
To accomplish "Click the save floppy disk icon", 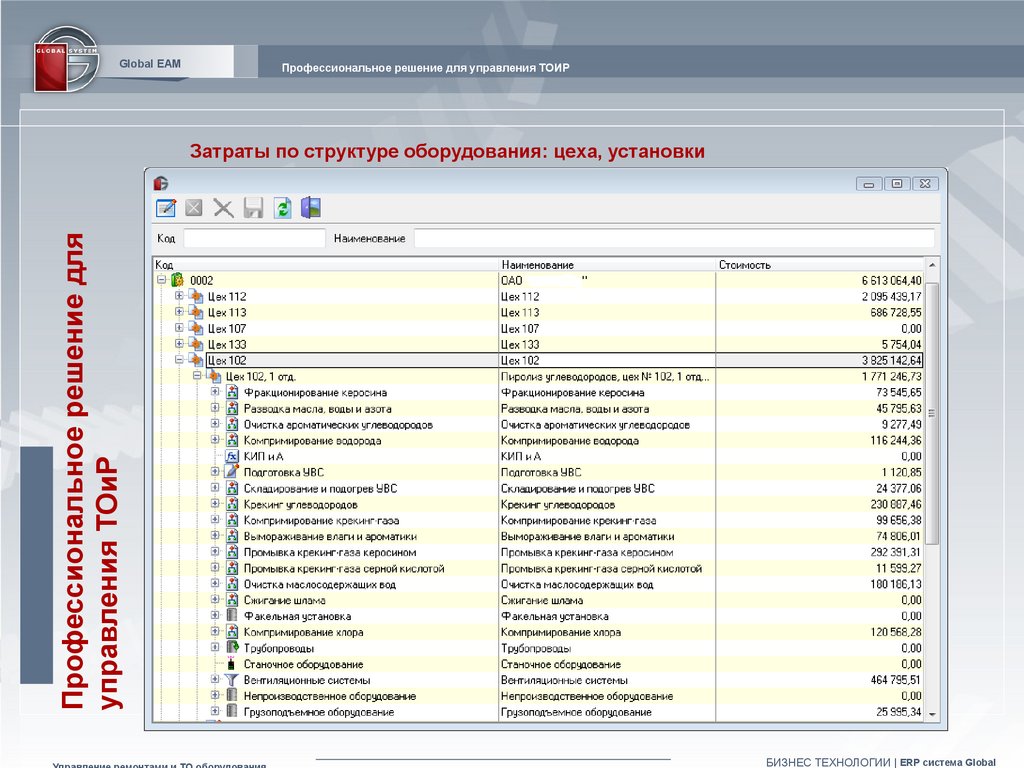I will coord(253,208).
